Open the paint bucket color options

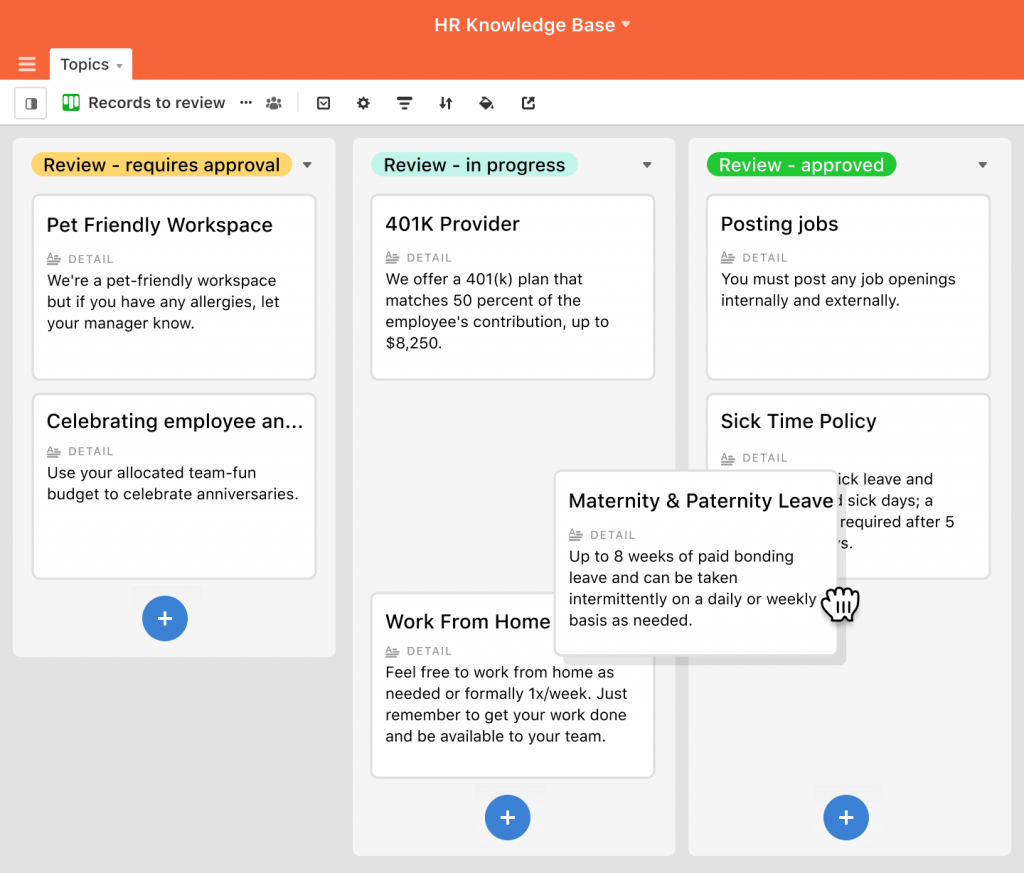487,103
